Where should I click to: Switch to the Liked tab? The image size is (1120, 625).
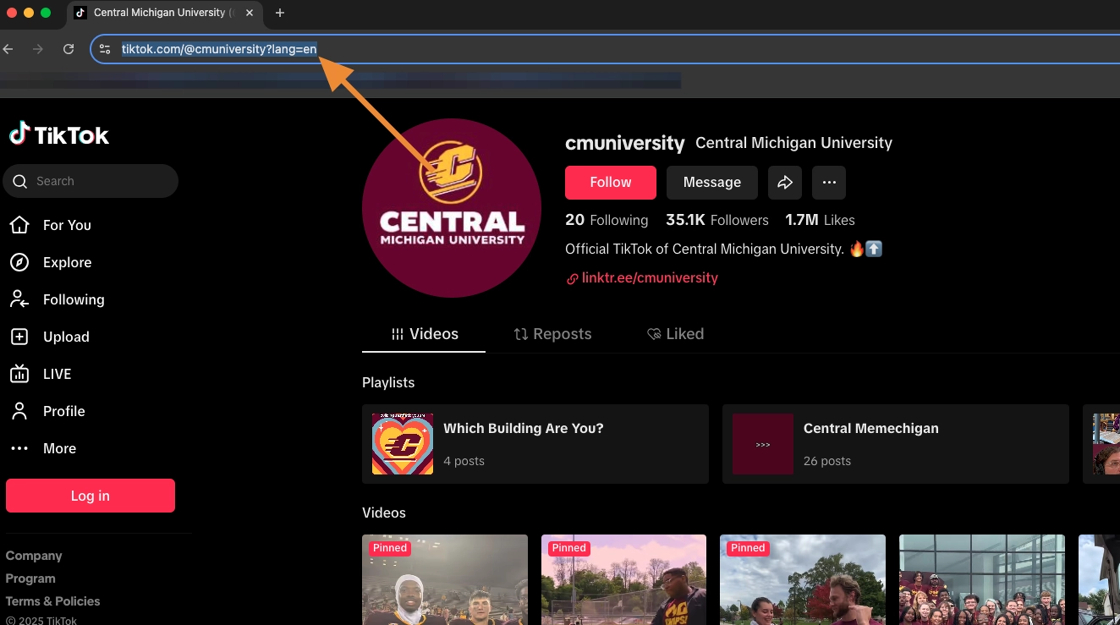(675, 334)
